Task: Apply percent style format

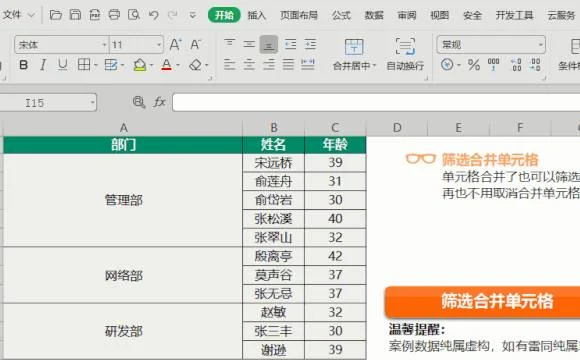Action: coord(474,65)
